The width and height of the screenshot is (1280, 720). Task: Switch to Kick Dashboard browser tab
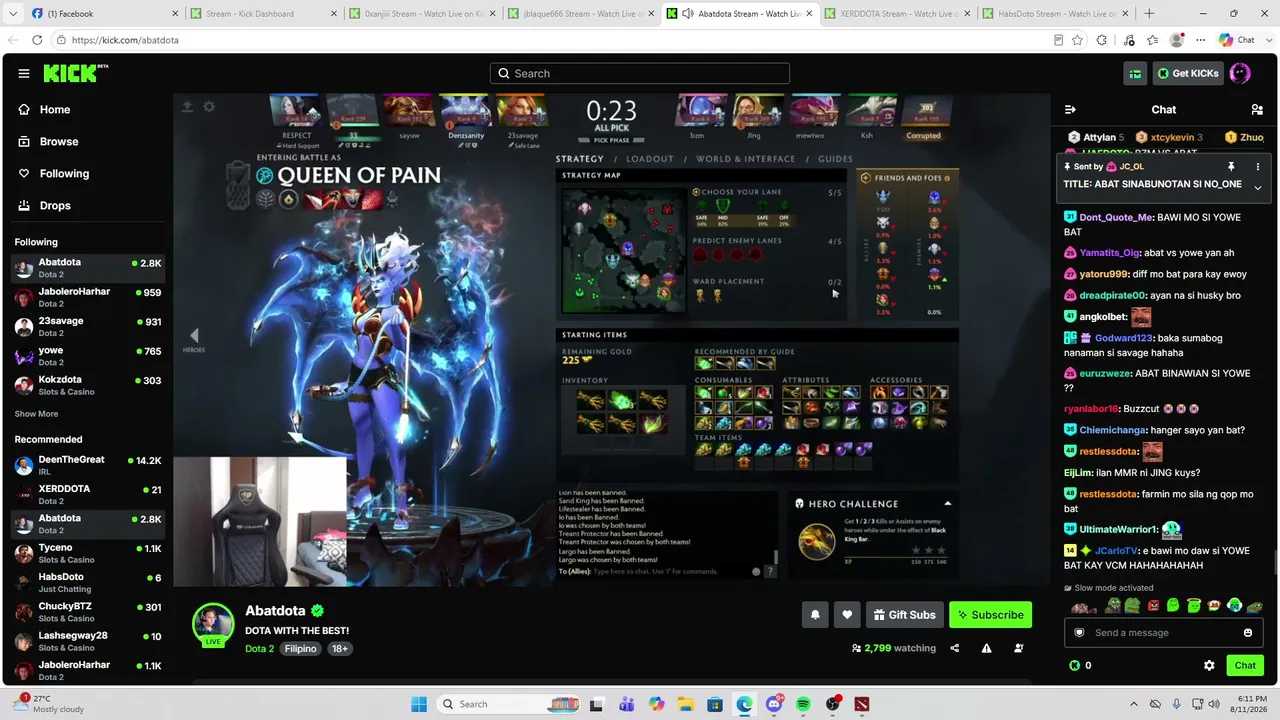tap(263, 14)
